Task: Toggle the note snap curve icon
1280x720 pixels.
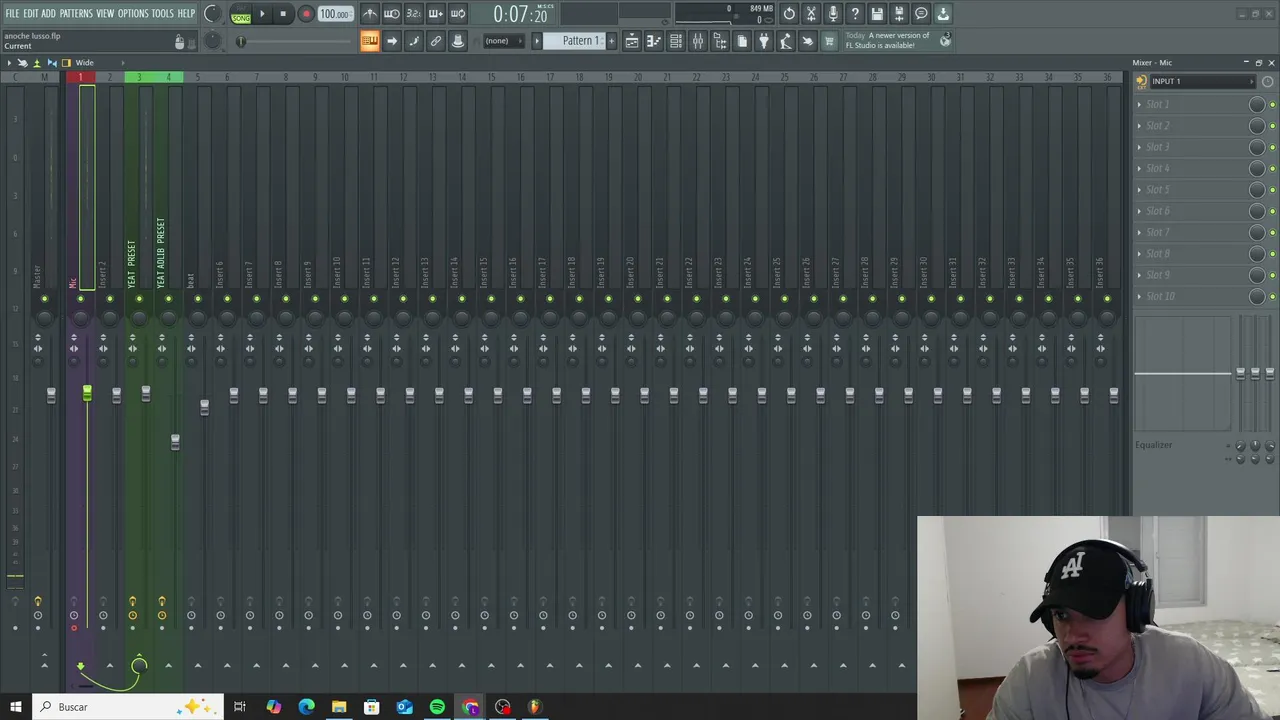Action: pos(413,41)
